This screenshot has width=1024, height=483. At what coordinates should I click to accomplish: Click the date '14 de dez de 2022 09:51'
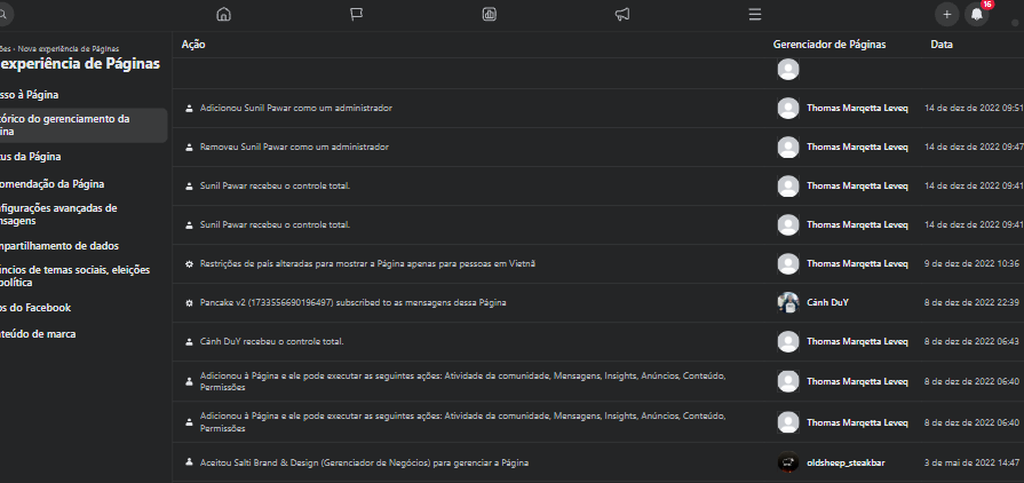[x=974, y=108]
